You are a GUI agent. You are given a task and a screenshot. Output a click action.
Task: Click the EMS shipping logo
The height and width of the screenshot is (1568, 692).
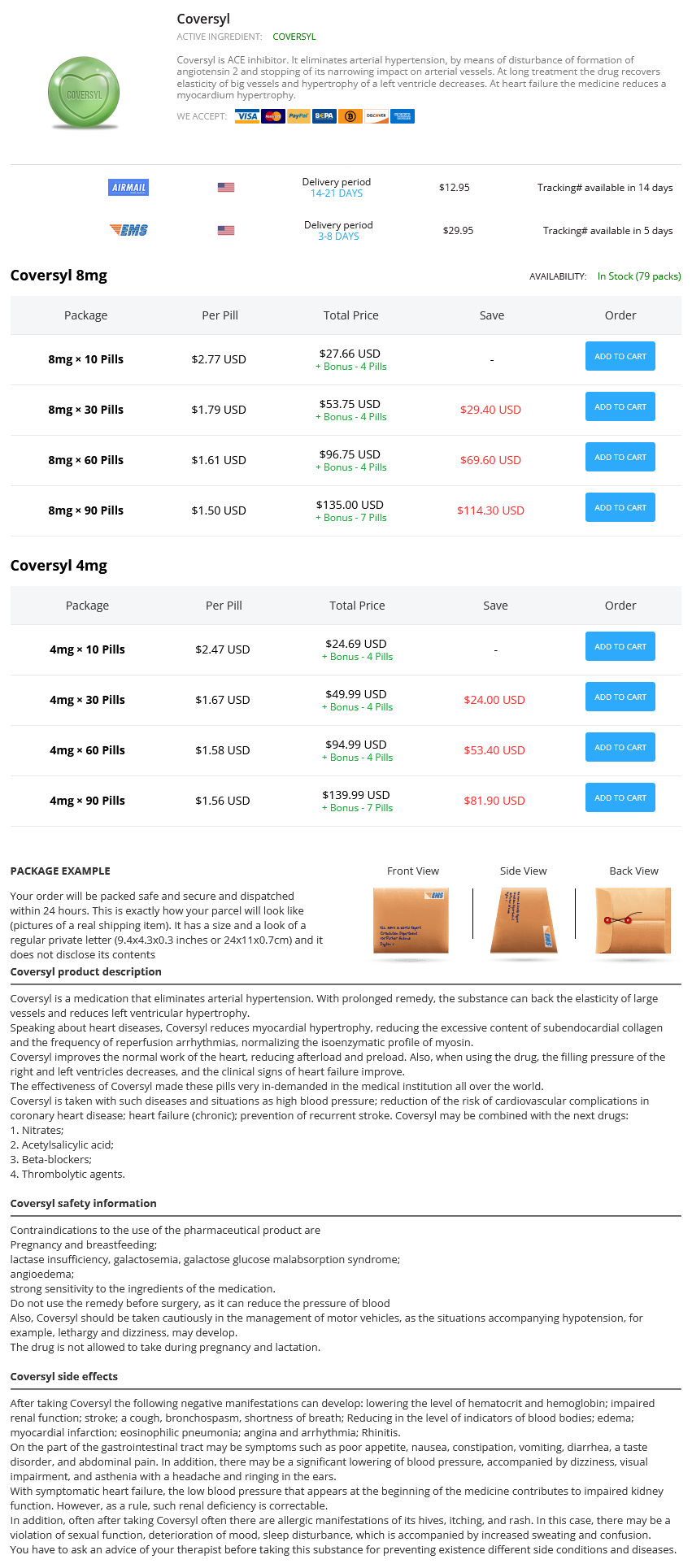click(x=128, y=231)
